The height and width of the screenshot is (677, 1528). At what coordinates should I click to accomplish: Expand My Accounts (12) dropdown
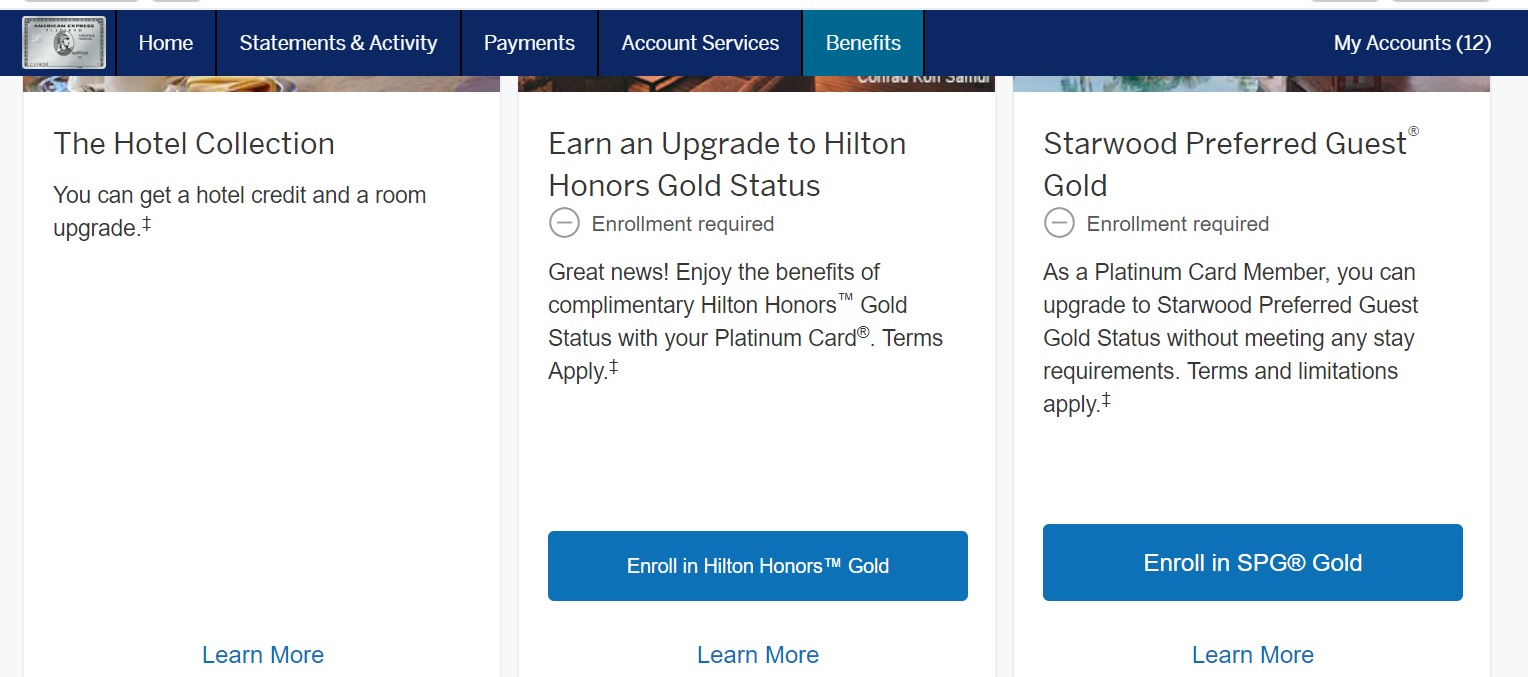tap(1412, 43)
